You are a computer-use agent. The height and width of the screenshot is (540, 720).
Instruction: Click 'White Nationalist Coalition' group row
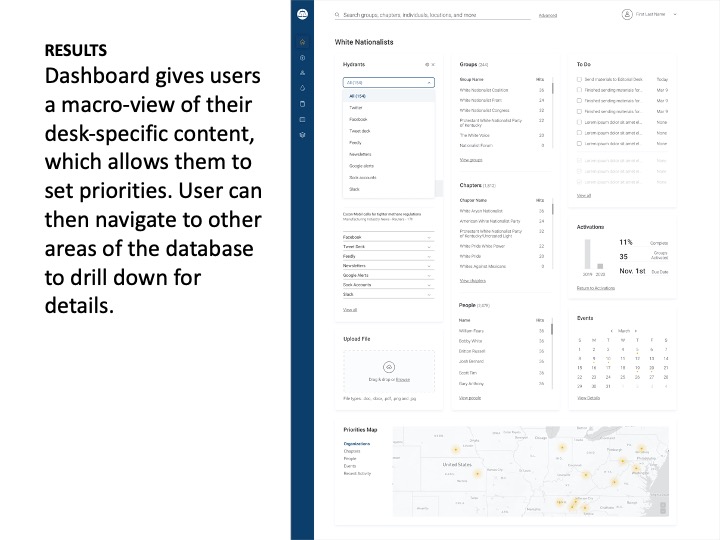click(x=502, y=90)
